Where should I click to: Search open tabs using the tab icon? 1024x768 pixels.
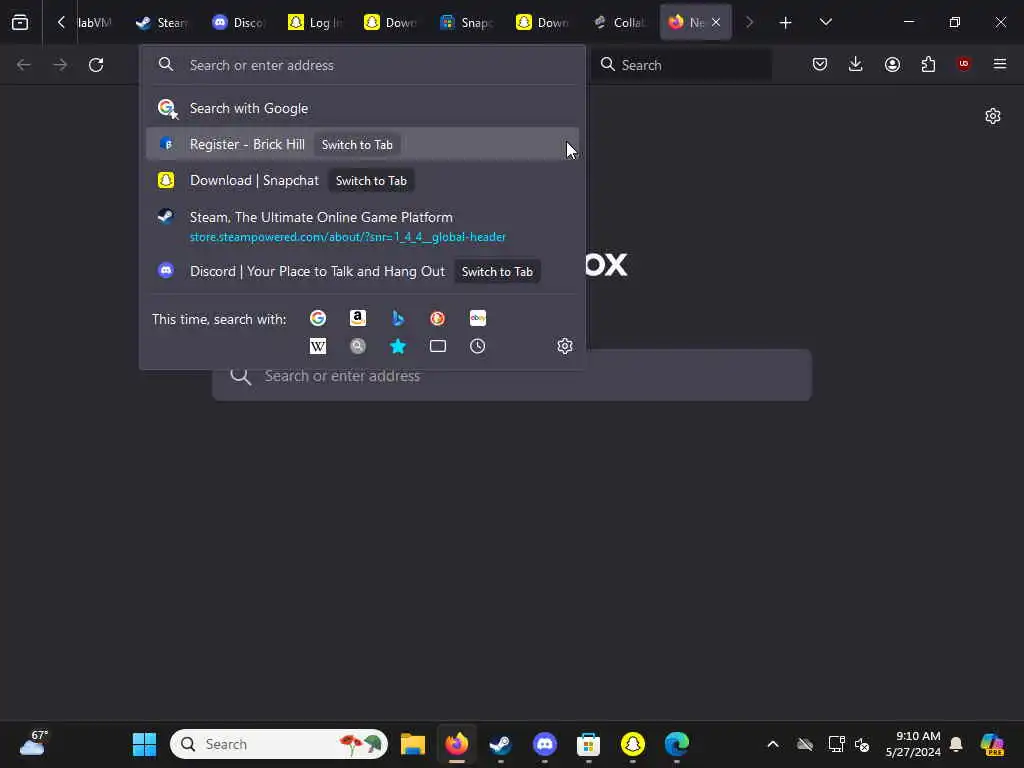point(438,346)
